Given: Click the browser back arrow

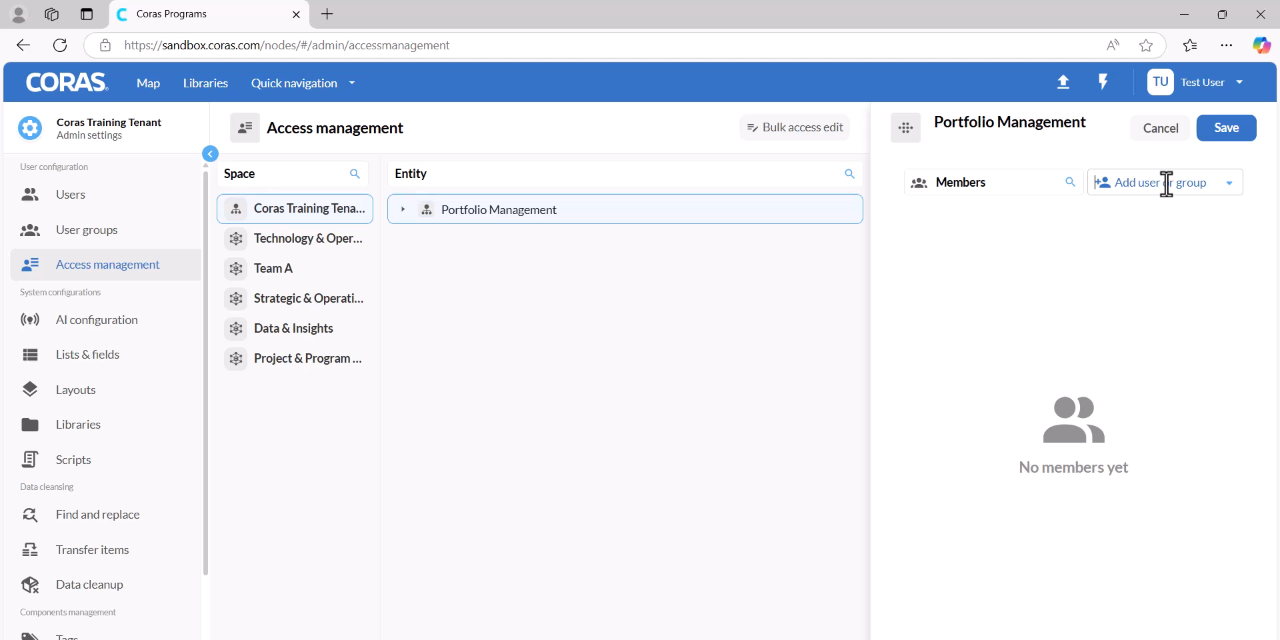Looking at the screenshot, I should click(x=23, y=45).
